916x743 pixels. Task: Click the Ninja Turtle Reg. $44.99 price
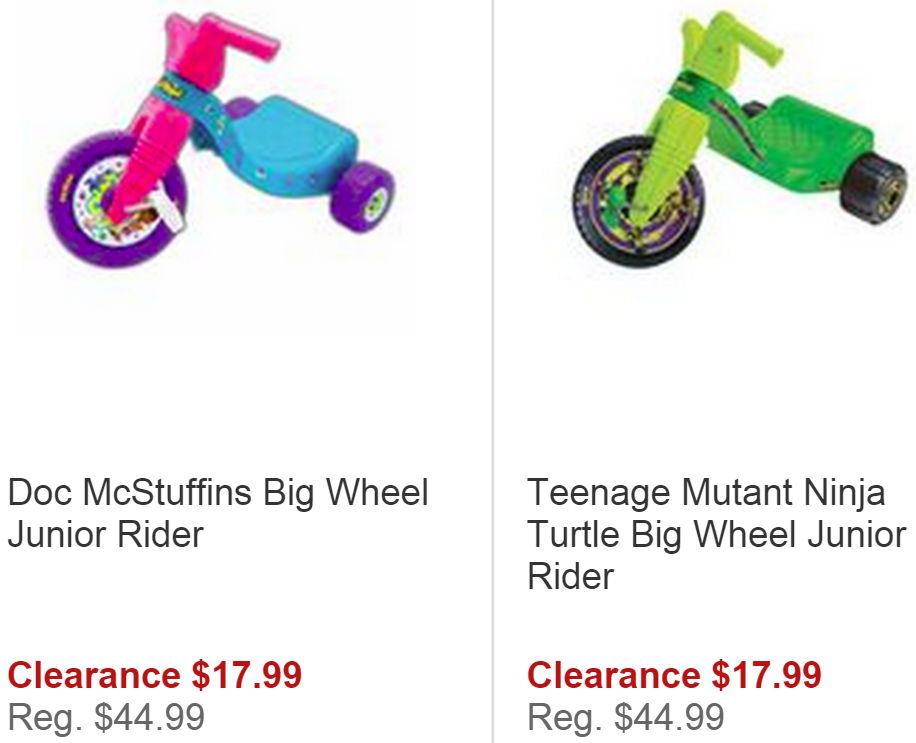626,717
